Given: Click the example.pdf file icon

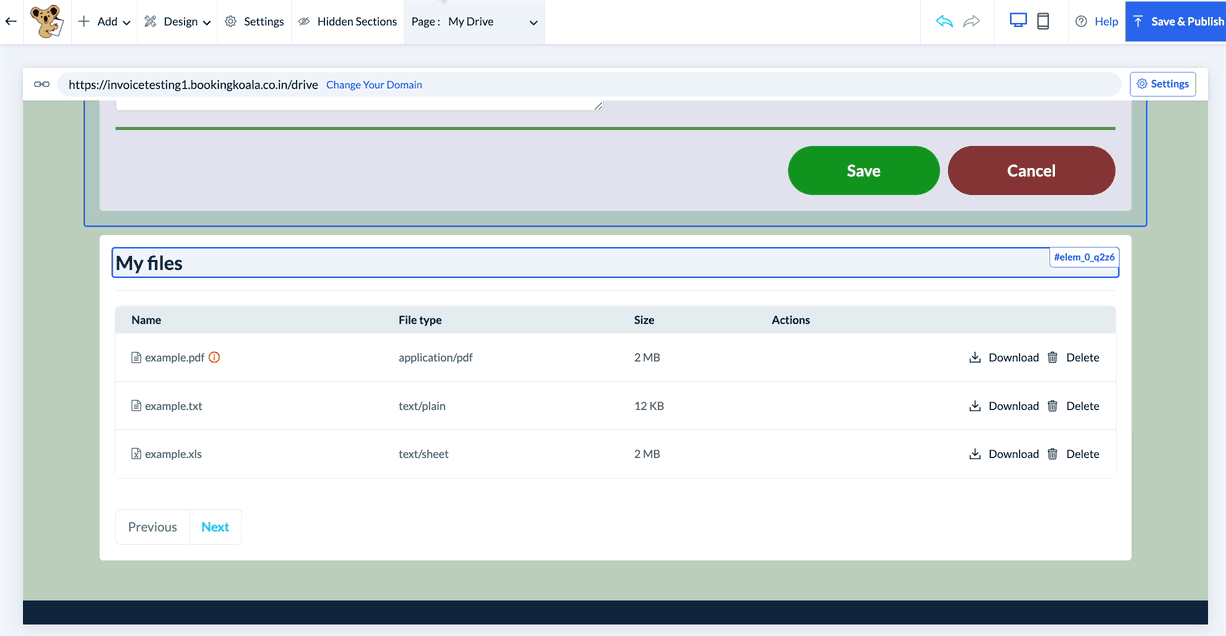Looking at the screenshot, I should (x=137, y=357).
